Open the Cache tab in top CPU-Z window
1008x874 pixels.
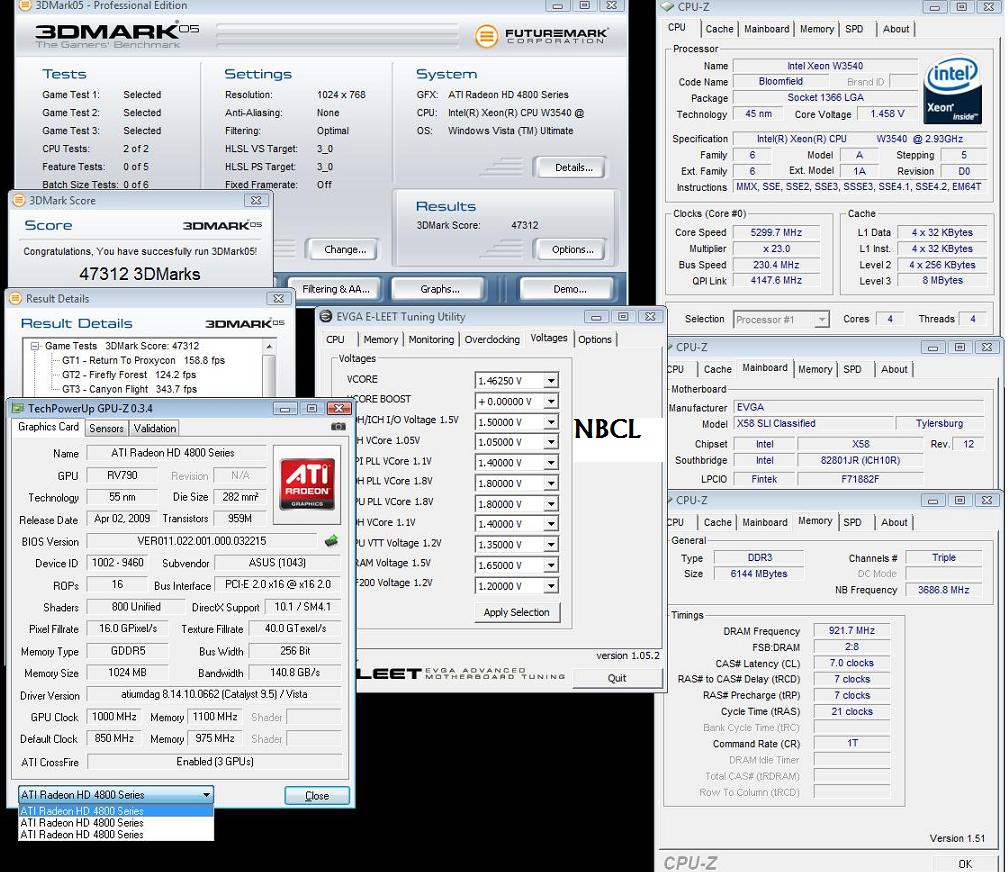(x=719, y=29)
